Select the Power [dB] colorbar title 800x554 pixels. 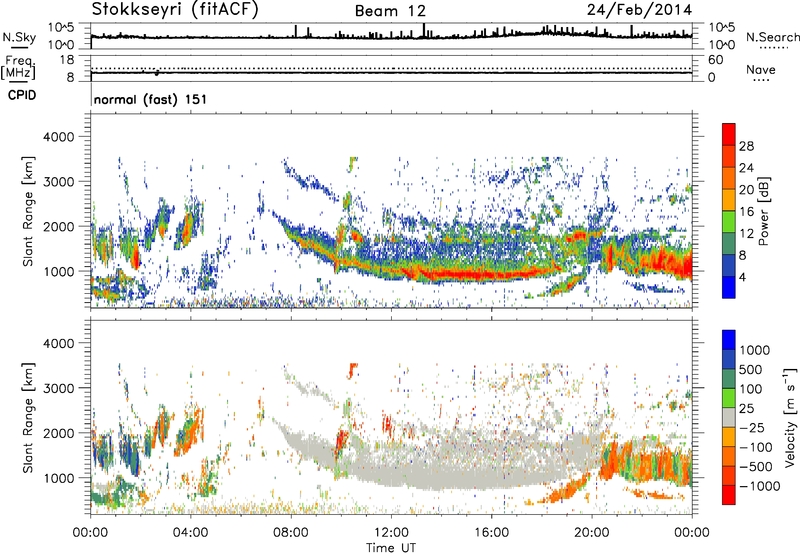[763, 211]
